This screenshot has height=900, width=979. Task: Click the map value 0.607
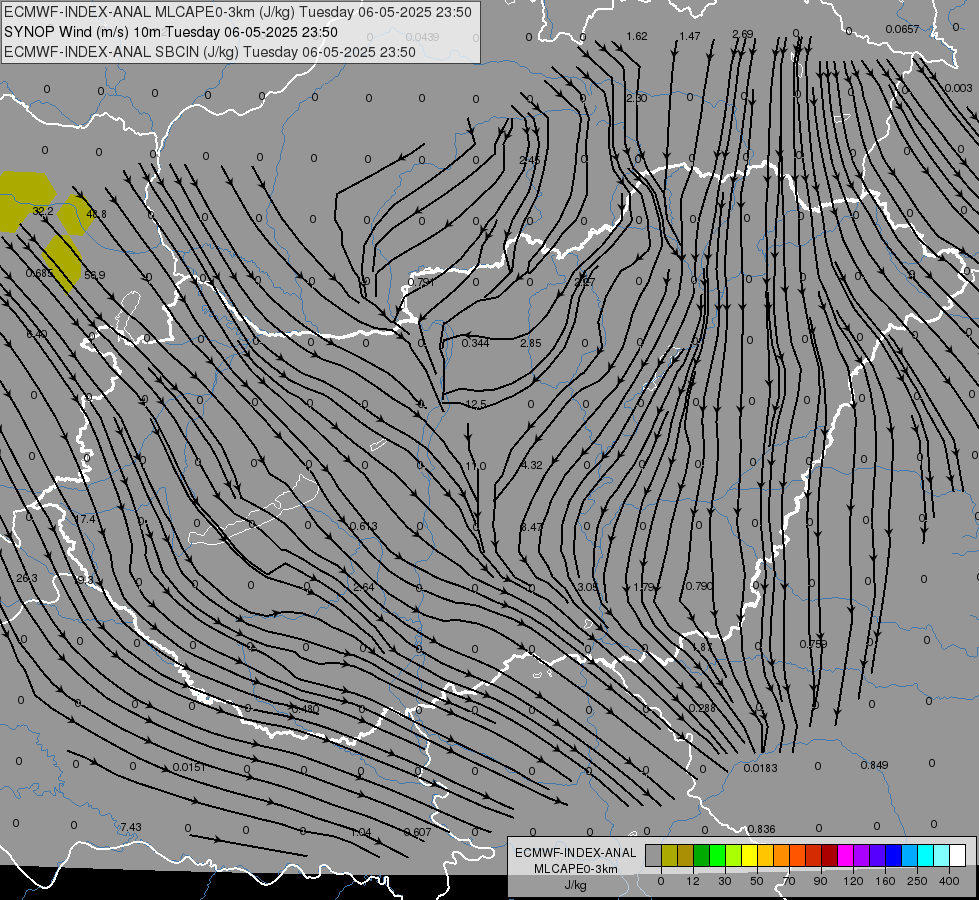418,833
